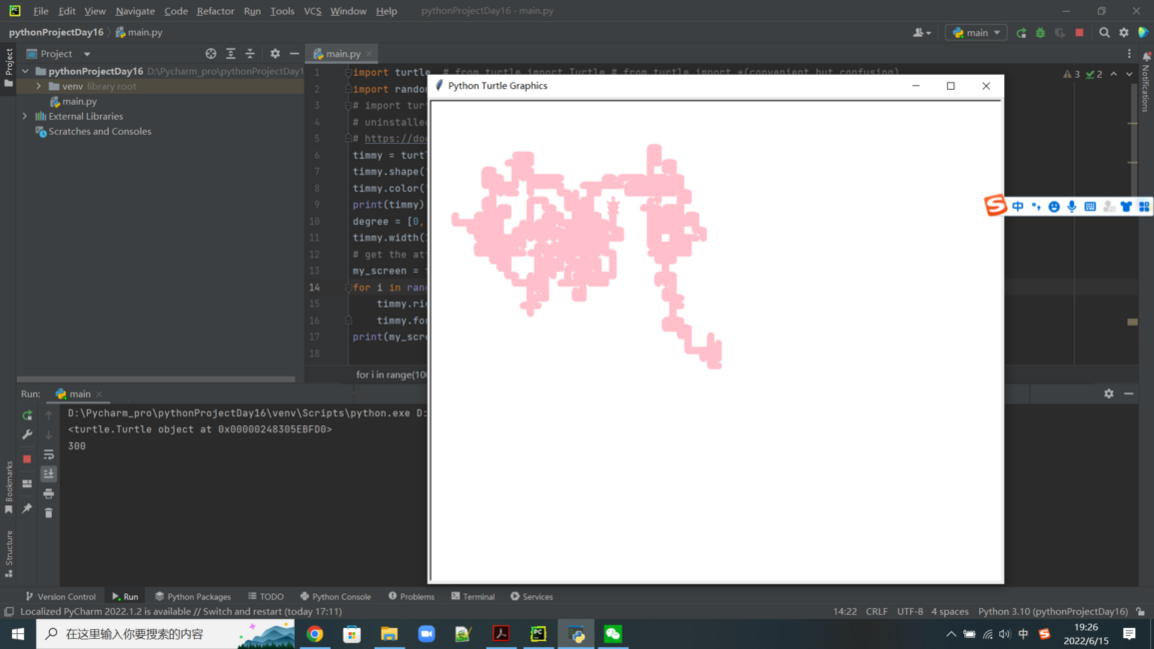Print the run console output
Viewport: 1154px width, 649px height.
tap(48, 494)
